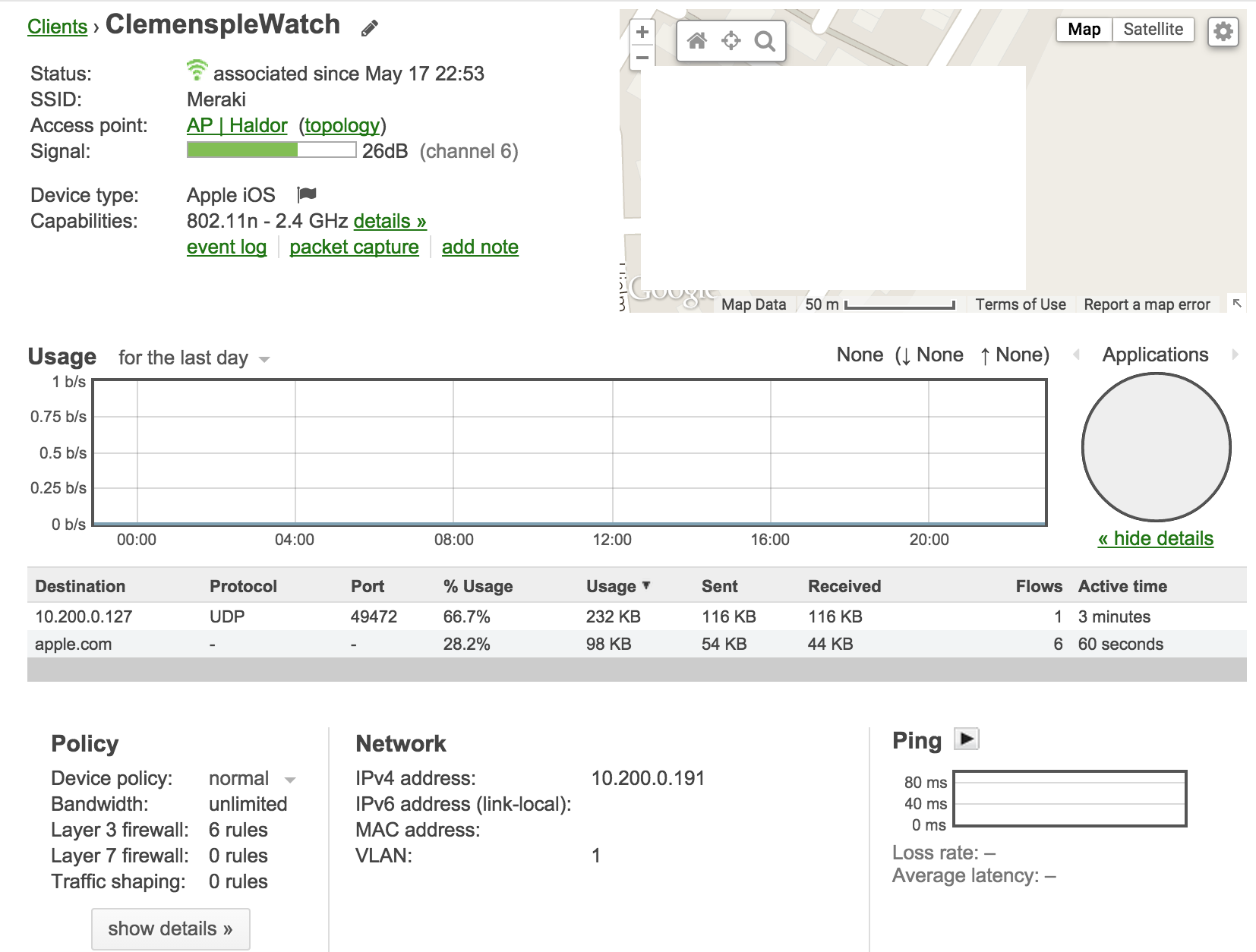Click show details button in Policy
The image size is (1256, 952).
170,928
